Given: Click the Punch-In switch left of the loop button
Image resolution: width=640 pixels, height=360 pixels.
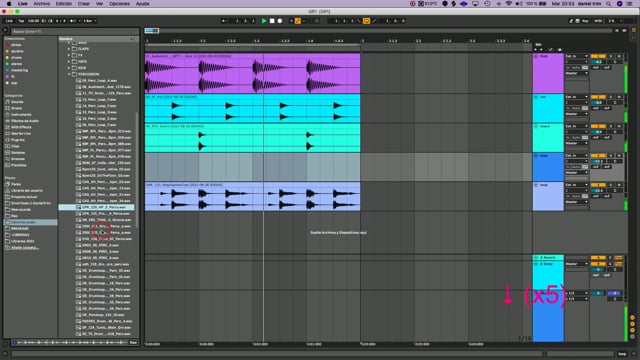Looking at the screenshot, I should tap(359, 21).
